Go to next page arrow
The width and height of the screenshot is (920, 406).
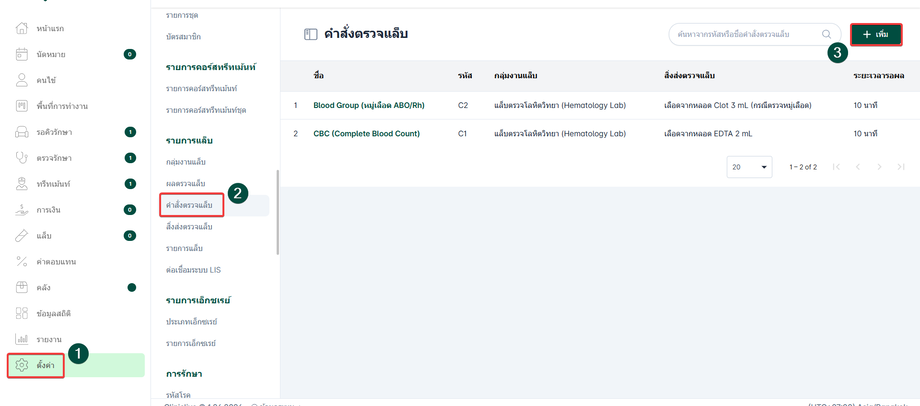click(879, 167)
